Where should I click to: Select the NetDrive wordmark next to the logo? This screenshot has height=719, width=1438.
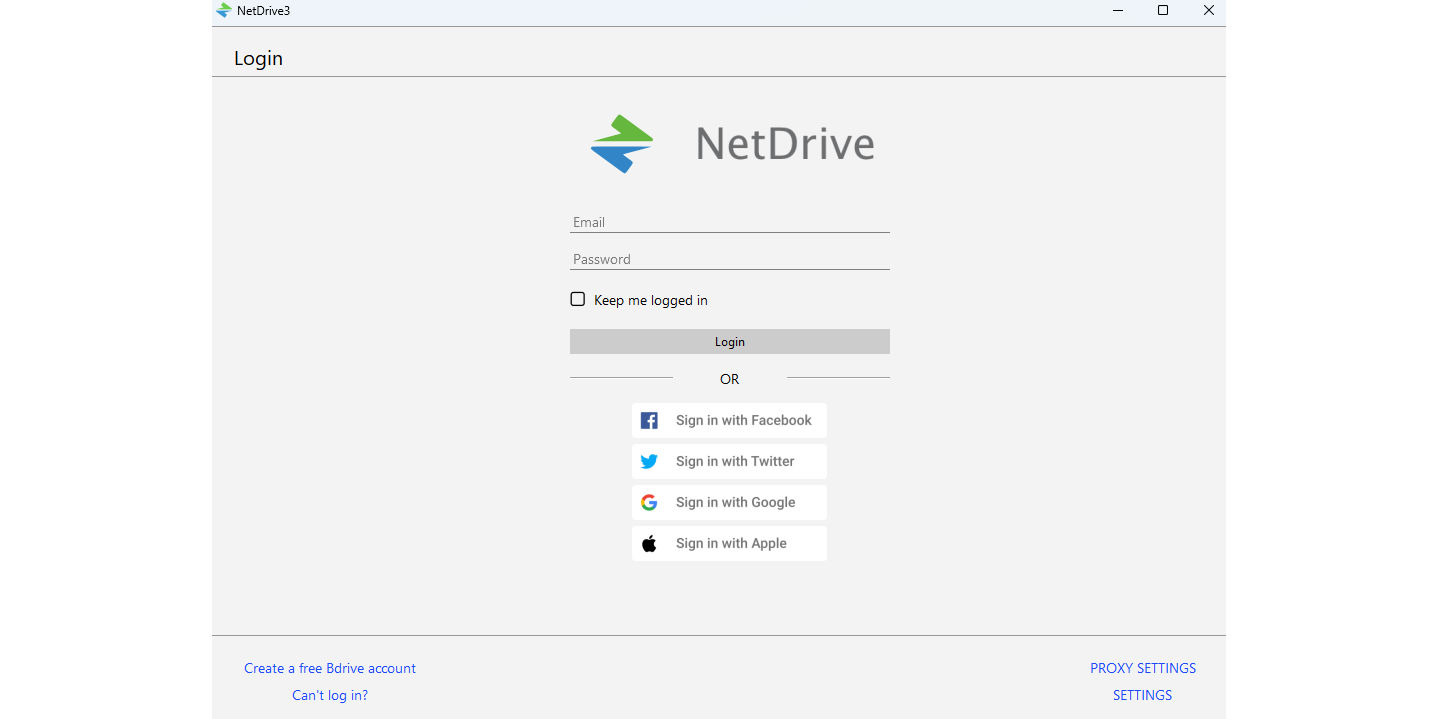[x=784, y=143]
